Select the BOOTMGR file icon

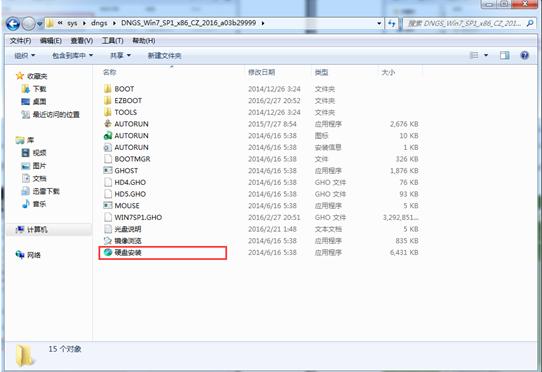(108, 159)
